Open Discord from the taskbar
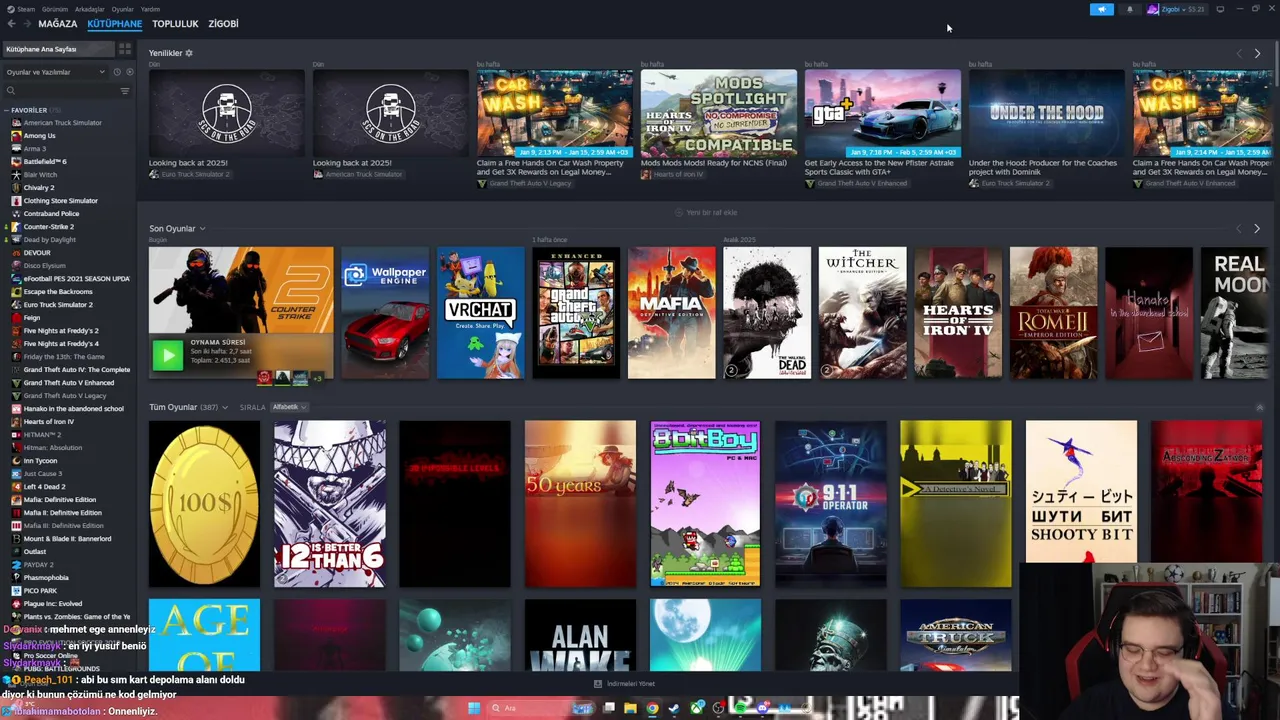The height and width of the screenshot is (720, 1280). 762,708
